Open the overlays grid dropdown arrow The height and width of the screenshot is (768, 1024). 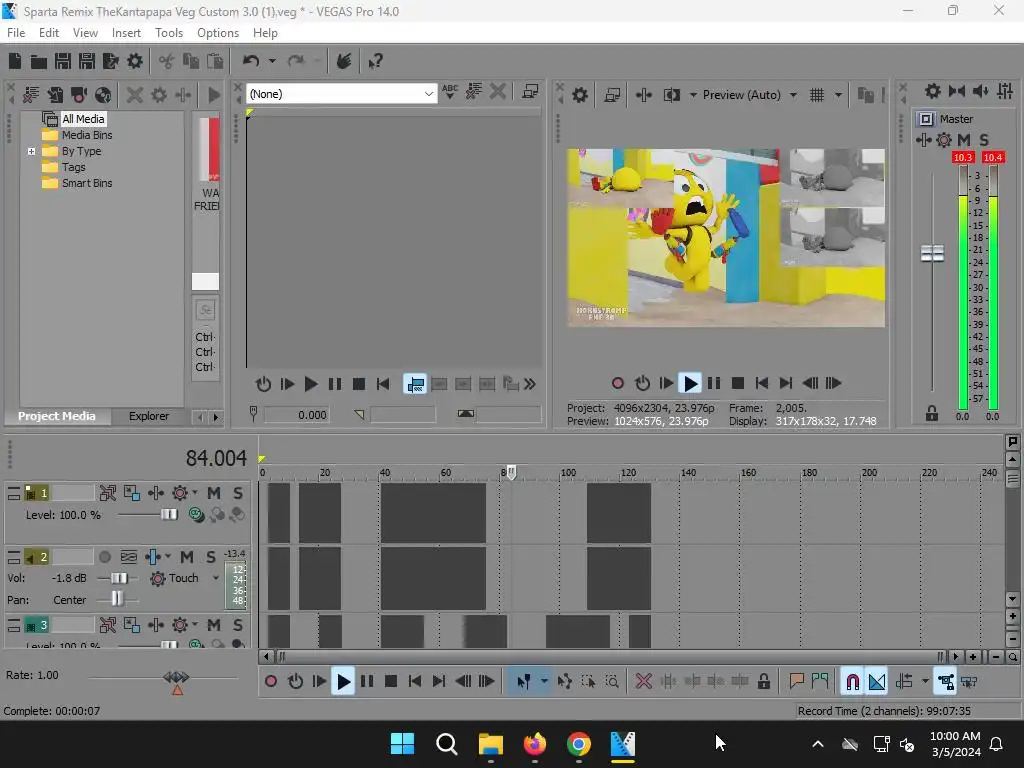pyautogui.click(x=838, y=95)
